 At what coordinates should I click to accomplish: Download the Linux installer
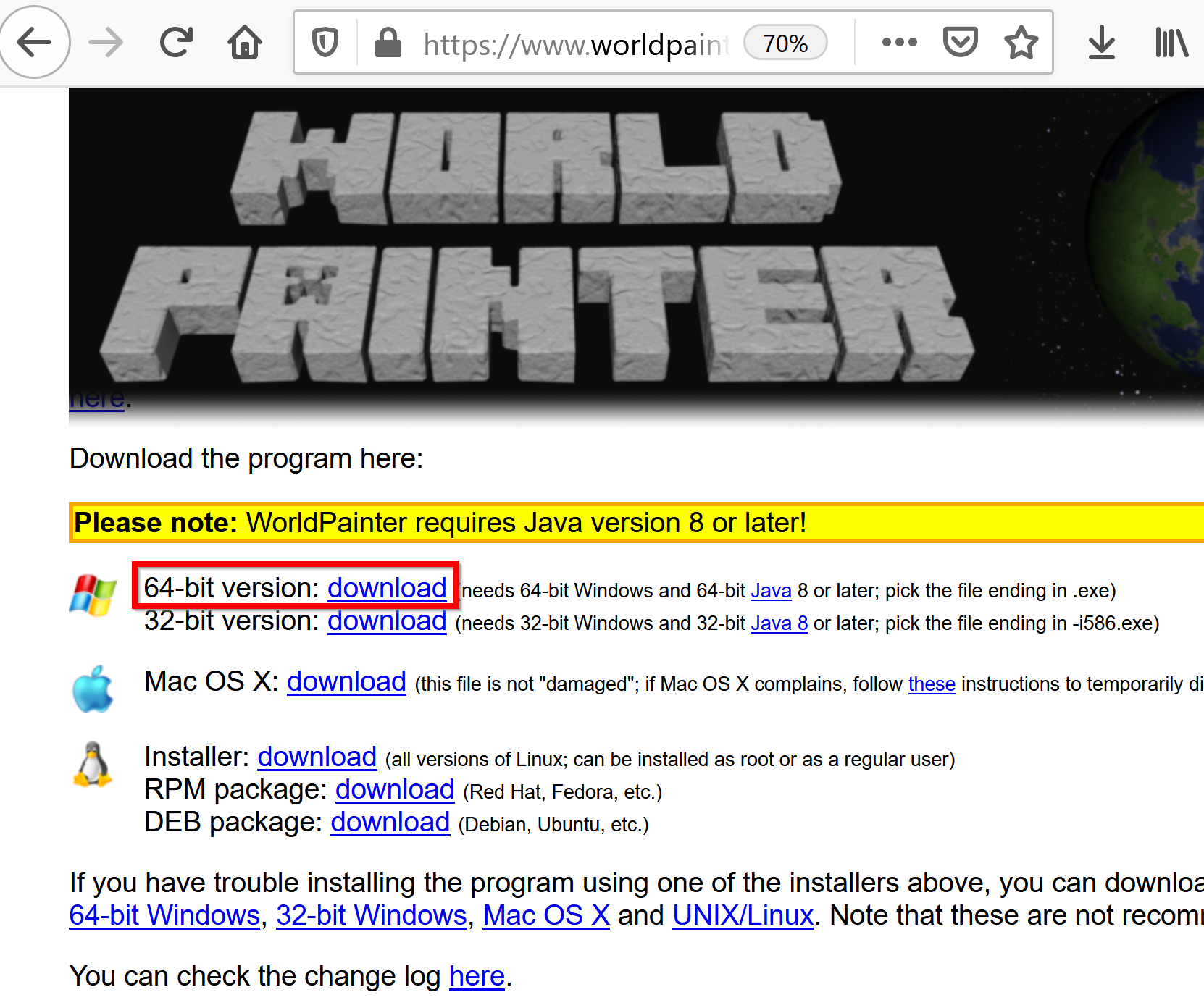[x=317, y=757]
